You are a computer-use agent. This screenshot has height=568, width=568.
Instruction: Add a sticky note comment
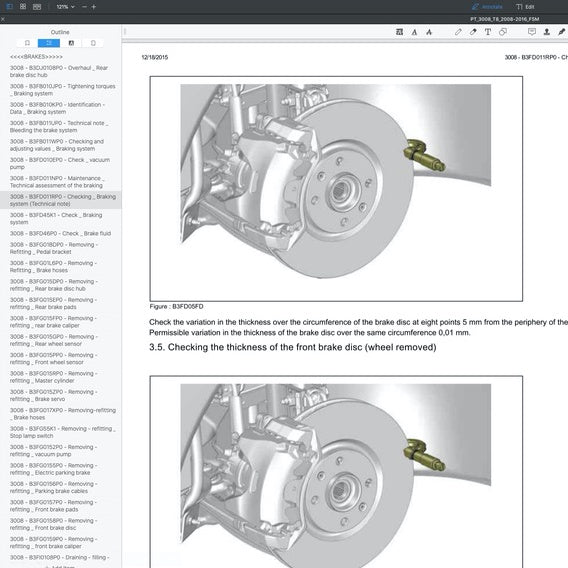point(532,32)
